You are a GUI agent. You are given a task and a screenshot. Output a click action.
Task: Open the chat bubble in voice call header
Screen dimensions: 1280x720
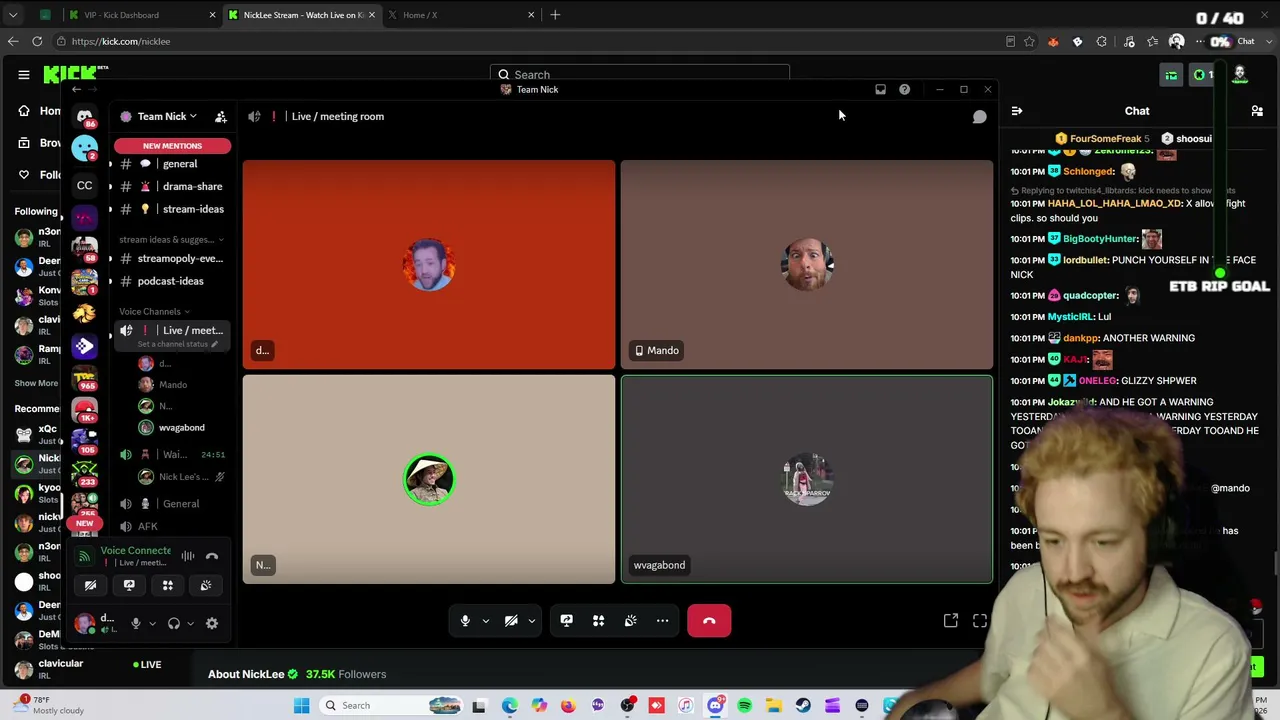point(979,117)
